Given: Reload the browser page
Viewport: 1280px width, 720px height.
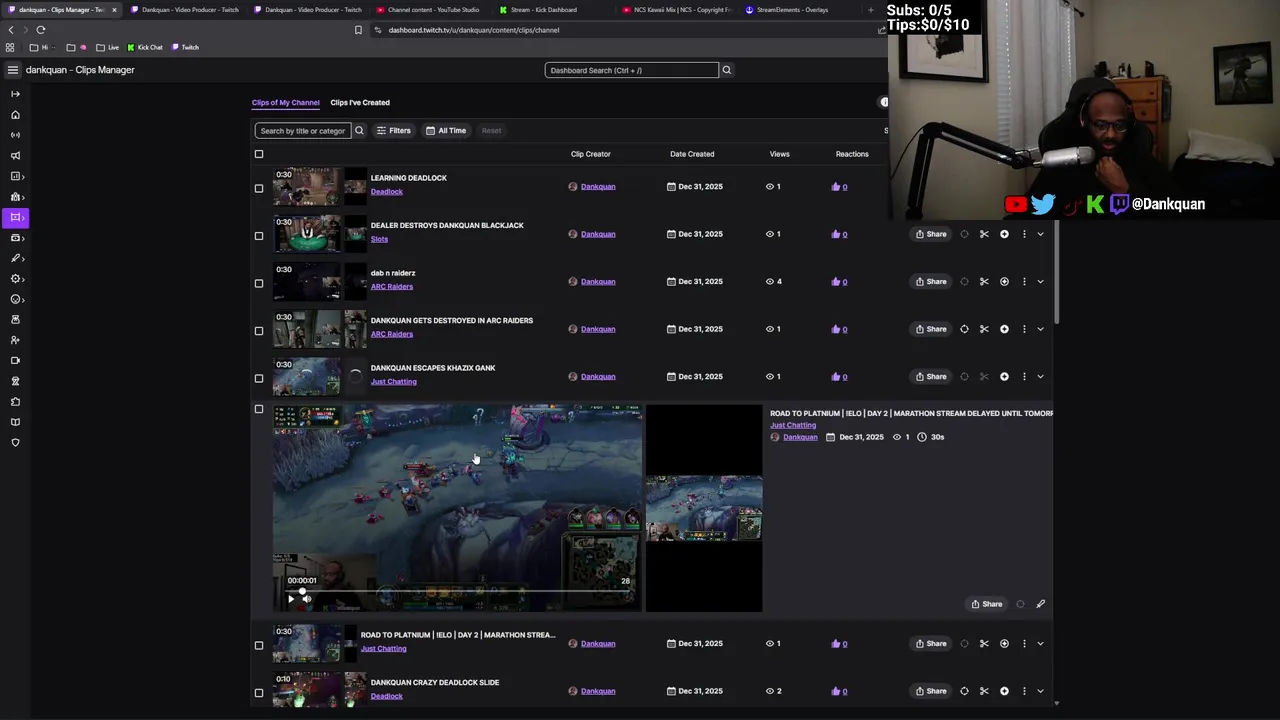Looking at the screenshot, I should click(41, 30).
